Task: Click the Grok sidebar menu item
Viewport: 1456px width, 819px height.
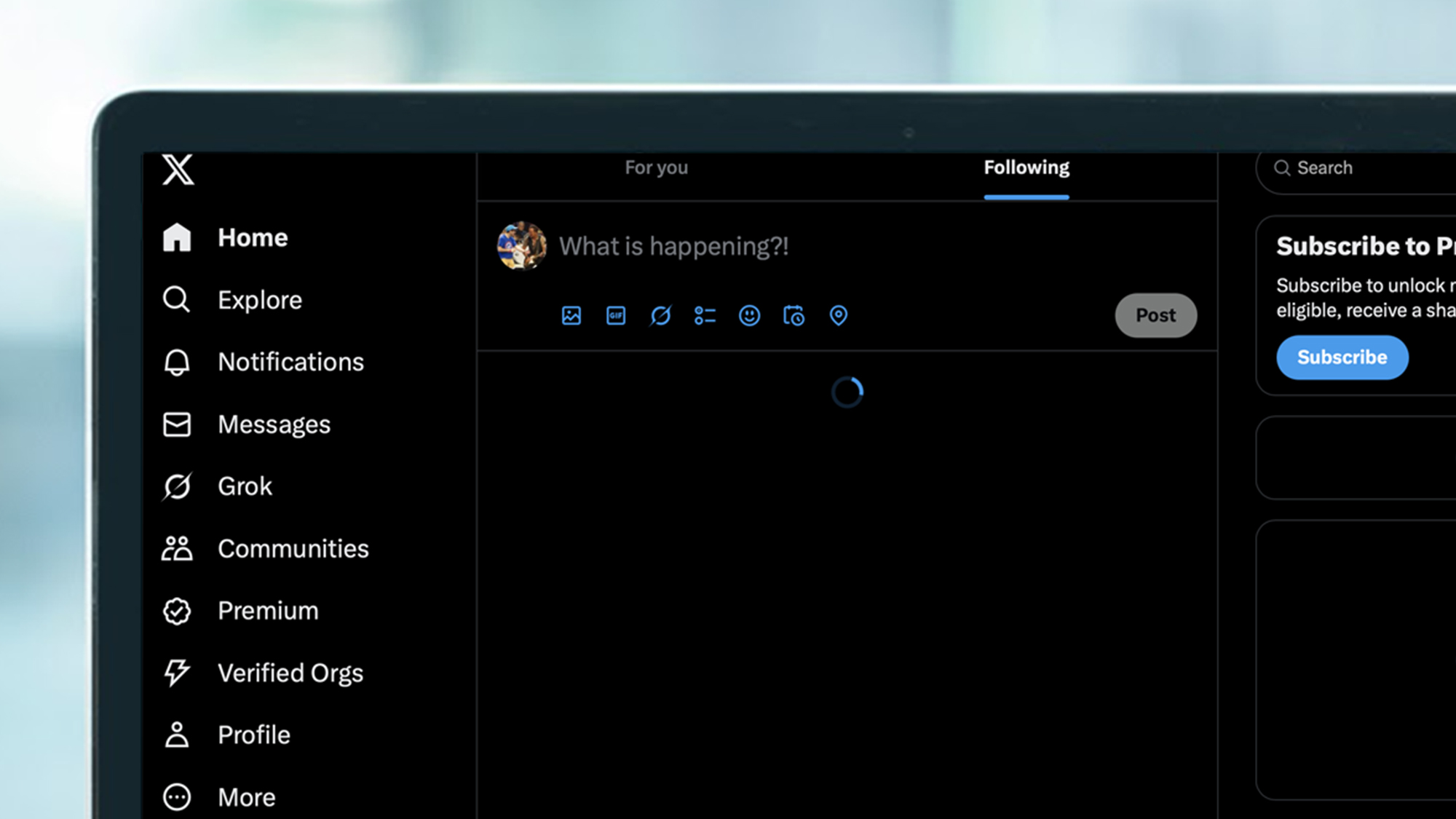Action: pyautogui.click(x=244, y=486)
